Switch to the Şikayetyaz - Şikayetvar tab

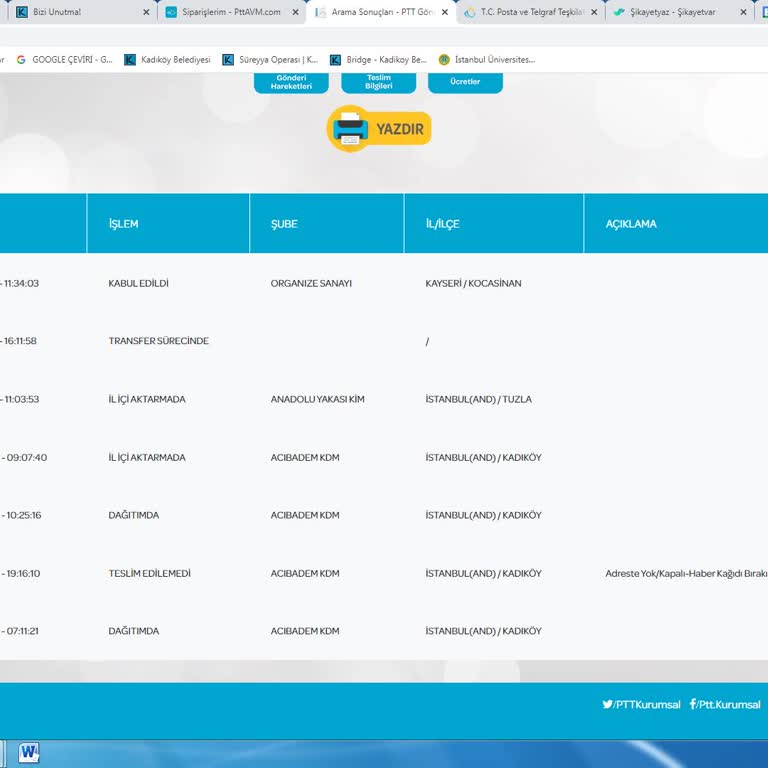click(x=675, y=12)
